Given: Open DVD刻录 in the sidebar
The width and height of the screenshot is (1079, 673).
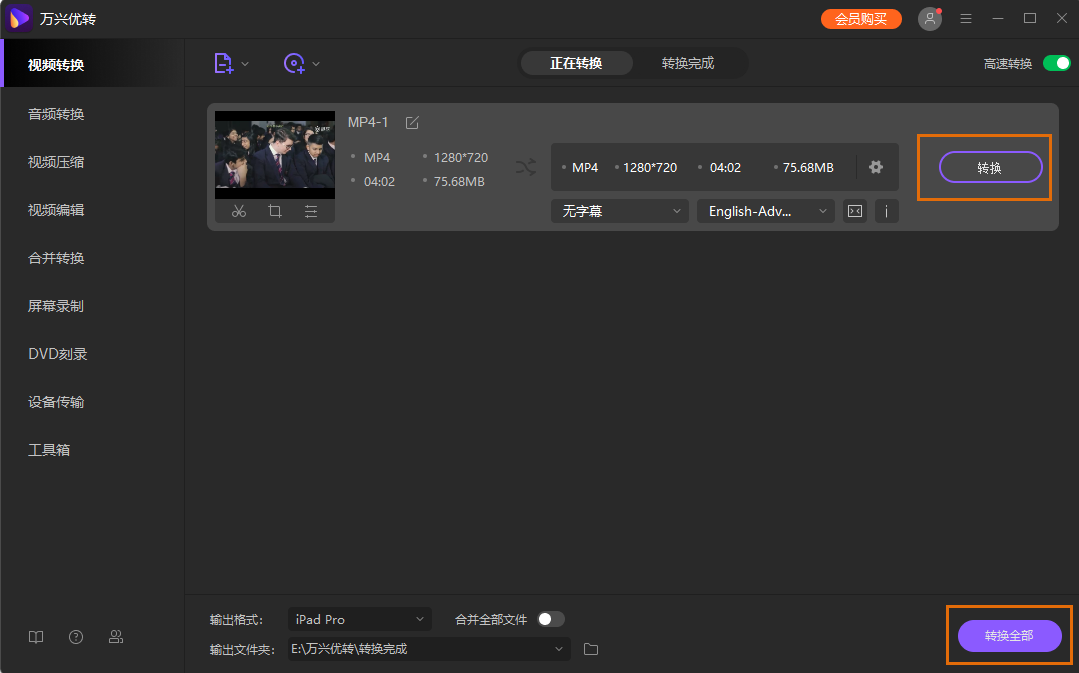Looking at the screenshot, I should [x=57, y=354].
